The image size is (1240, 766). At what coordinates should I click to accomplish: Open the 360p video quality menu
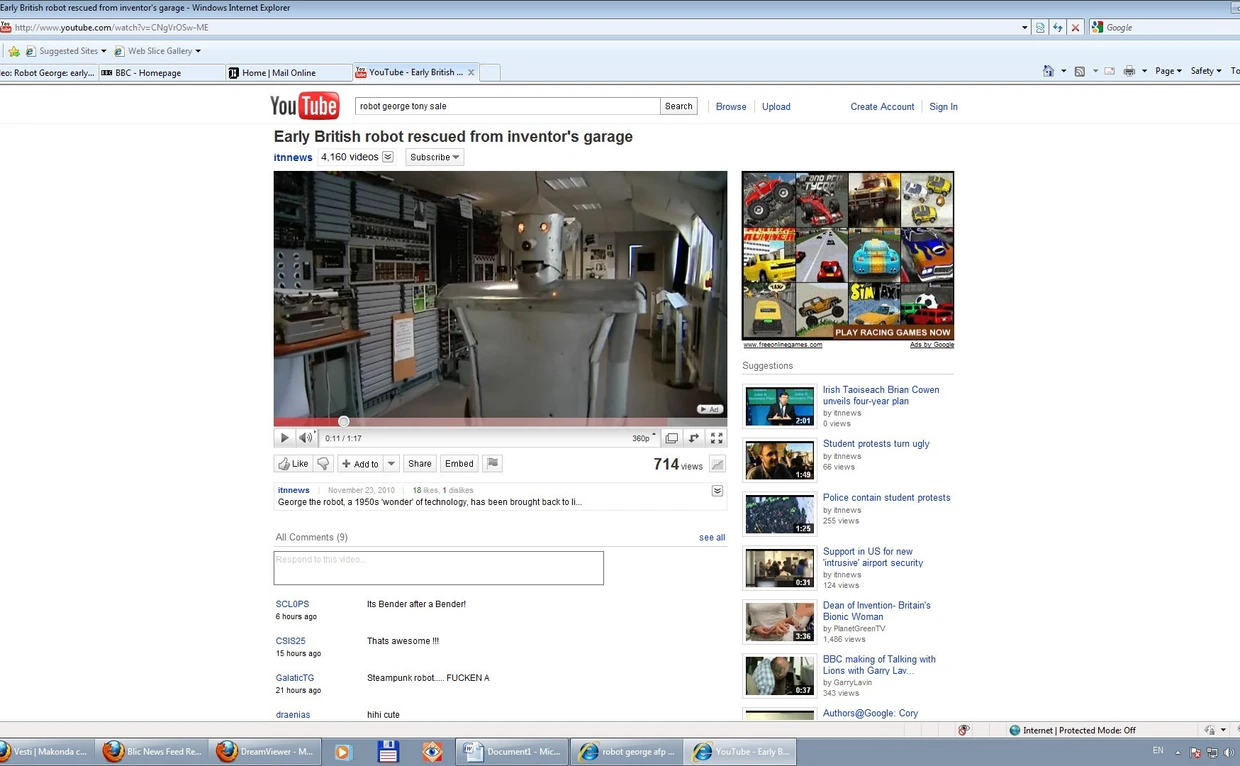point(643,438)
